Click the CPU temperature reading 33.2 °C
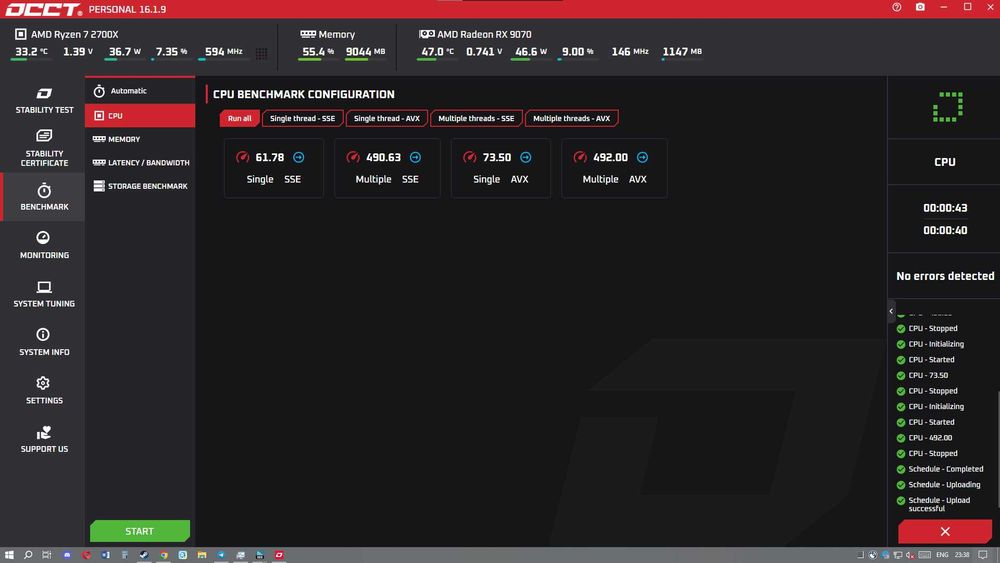The height and width of the screenshot is (563, 1000). [31, 52]
